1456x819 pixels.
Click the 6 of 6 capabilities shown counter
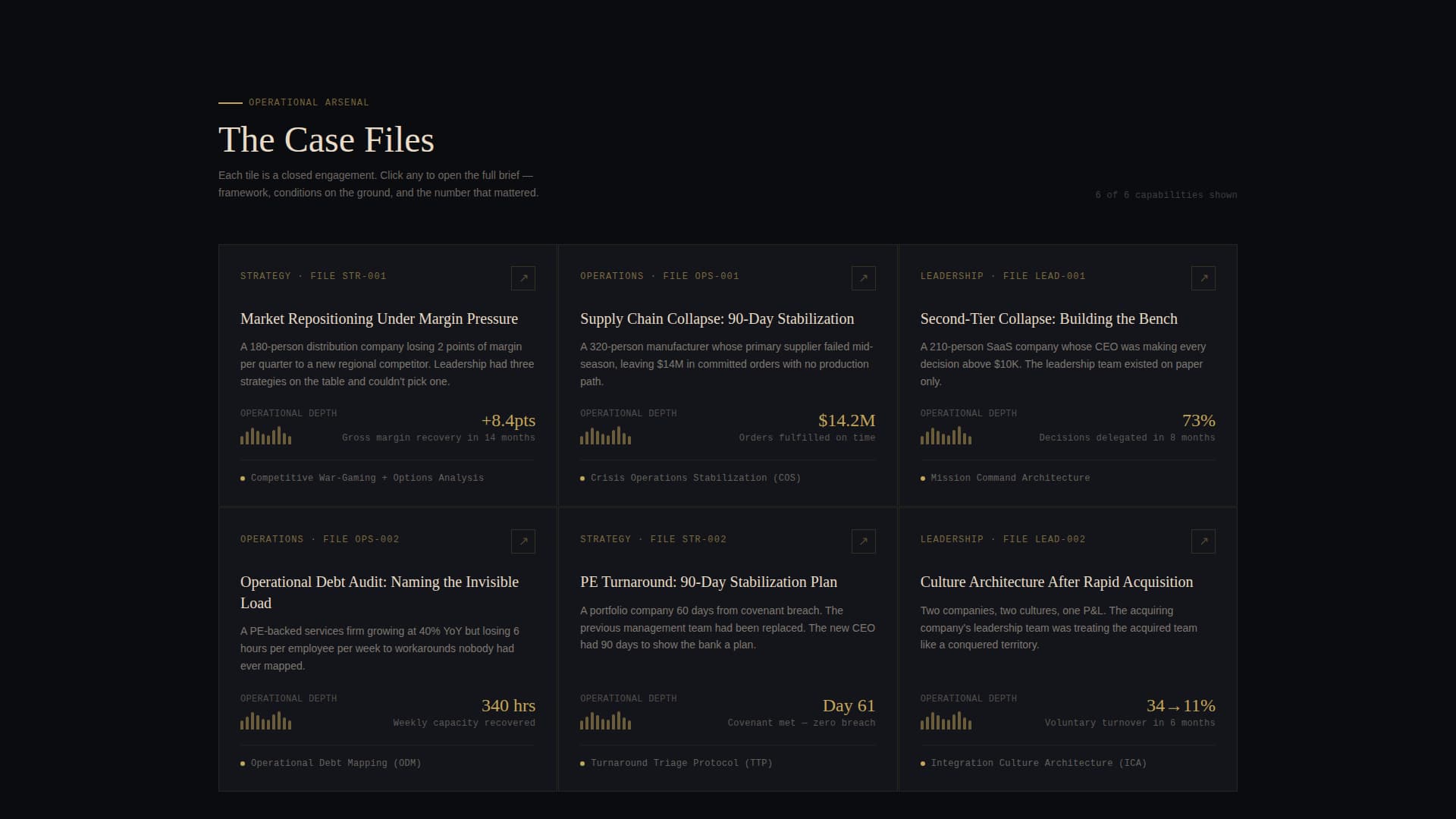pos(1166,195)
